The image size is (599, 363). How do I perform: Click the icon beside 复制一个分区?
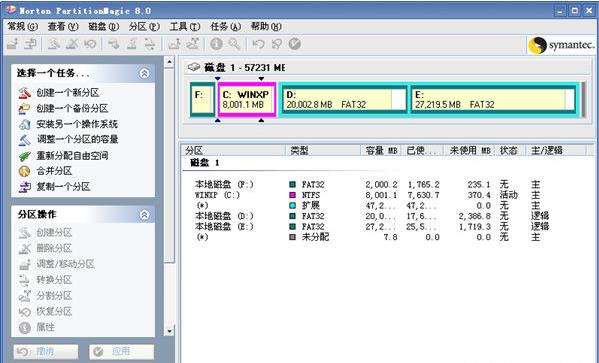point(24,187)
